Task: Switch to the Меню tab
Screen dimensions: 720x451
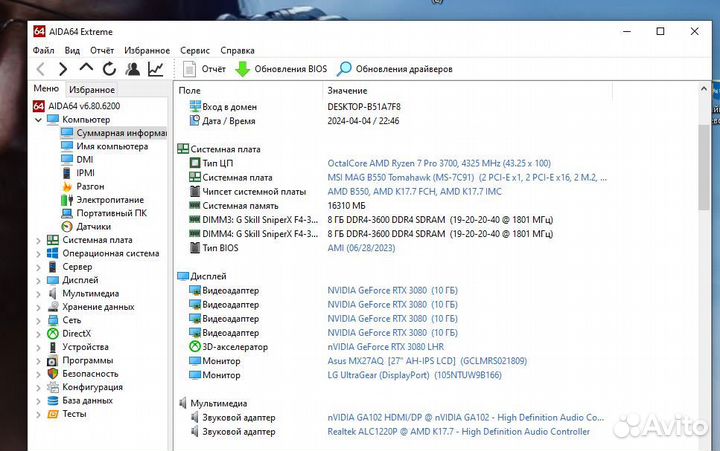Action: coord(46,88)
